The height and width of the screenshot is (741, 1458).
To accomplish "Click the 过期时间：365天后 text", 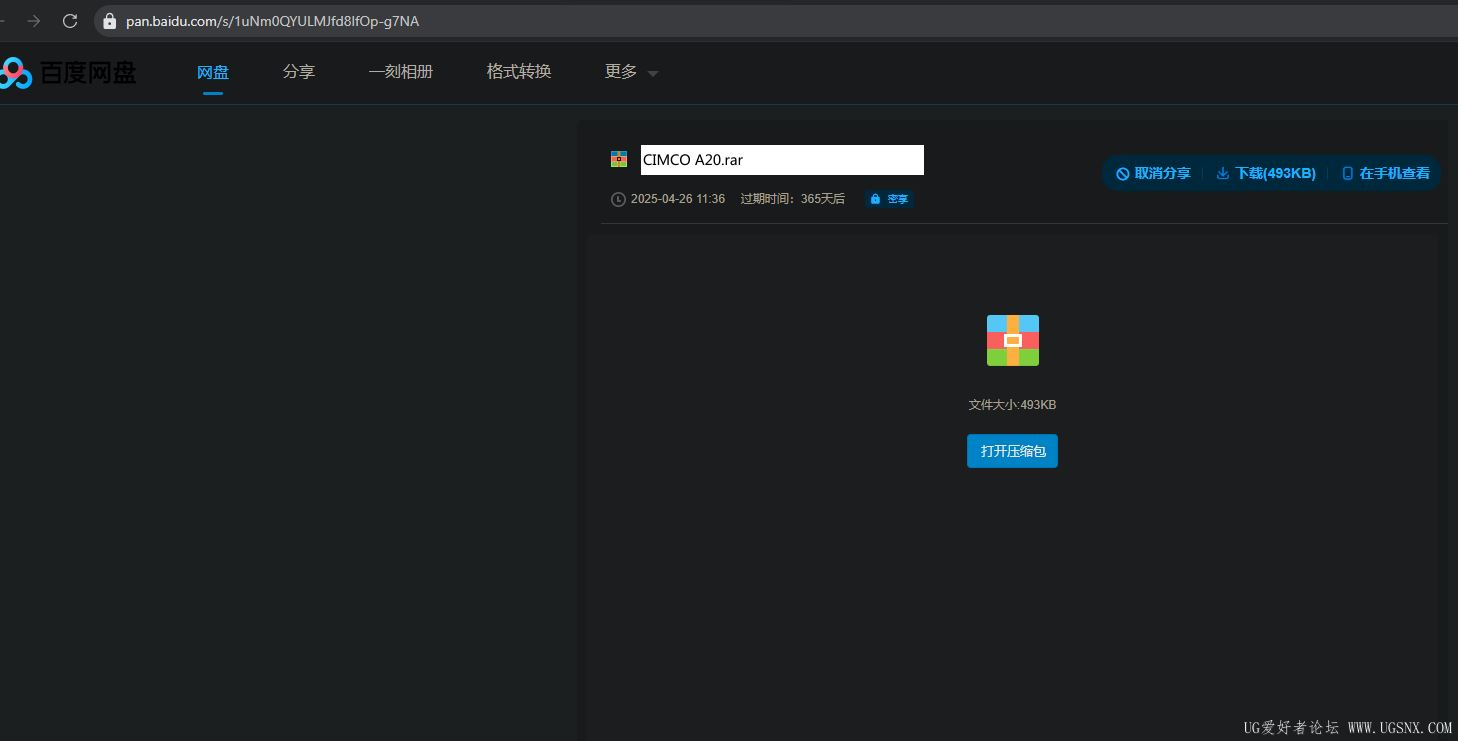I will (x=793, y=199).
